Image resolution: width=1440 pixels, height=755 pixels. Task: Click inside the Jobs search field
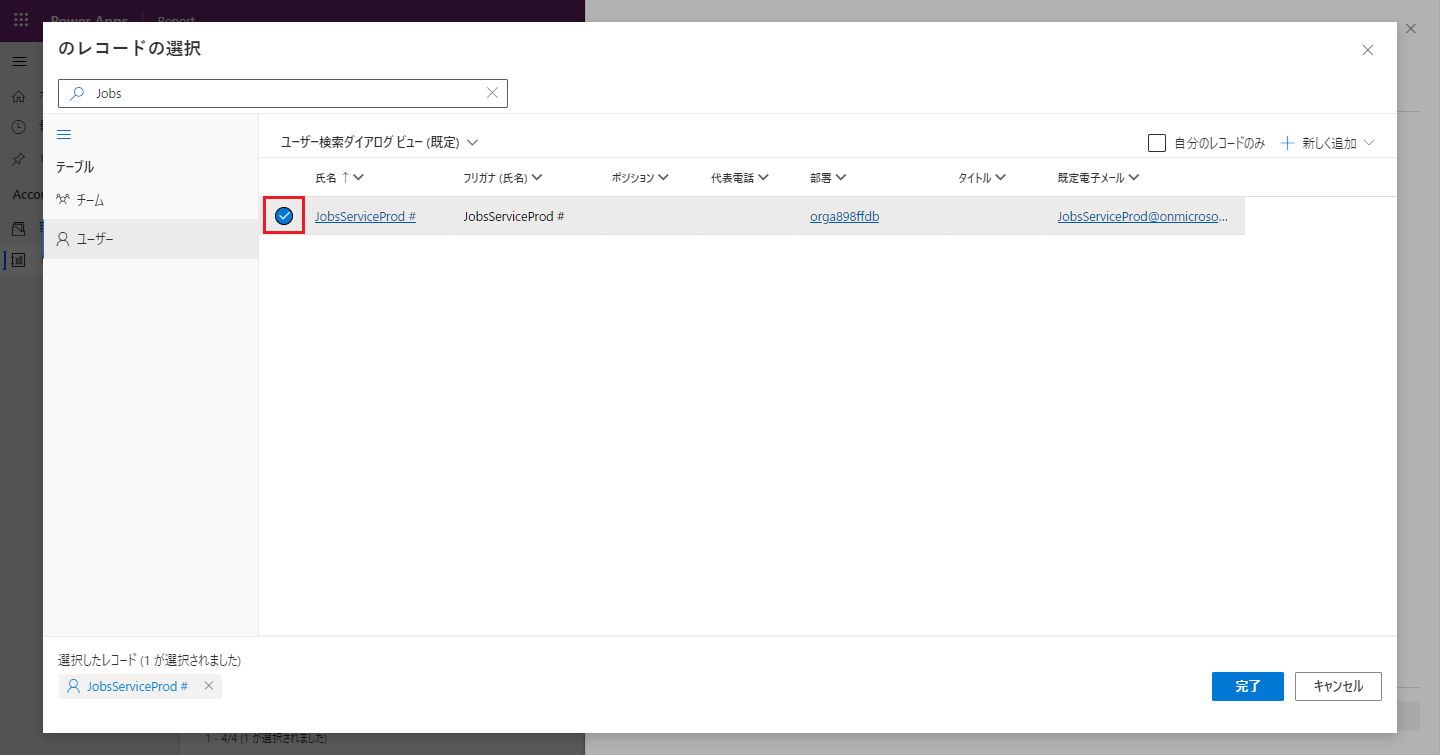(283, 93)
